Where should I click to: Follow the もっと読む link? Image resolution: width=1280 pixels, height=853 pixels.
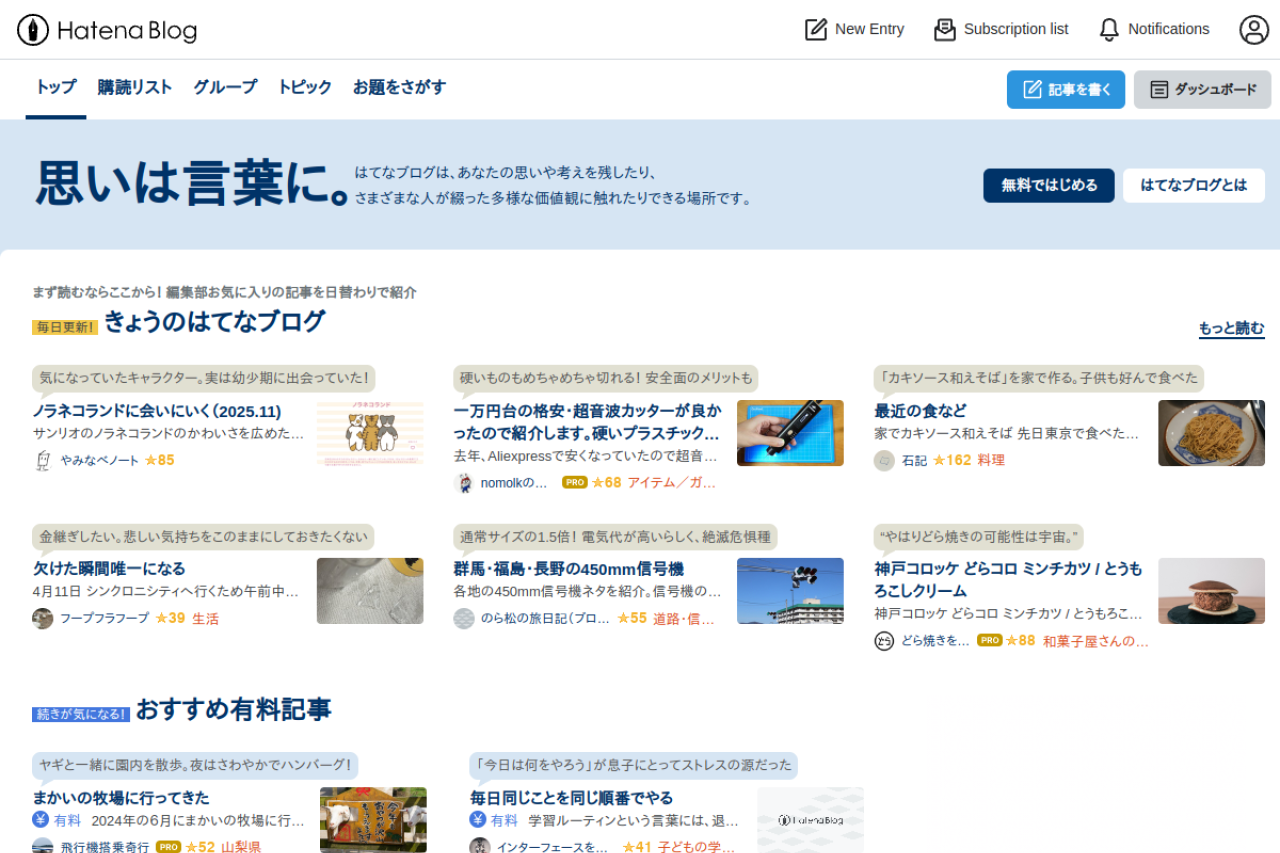1231,328
